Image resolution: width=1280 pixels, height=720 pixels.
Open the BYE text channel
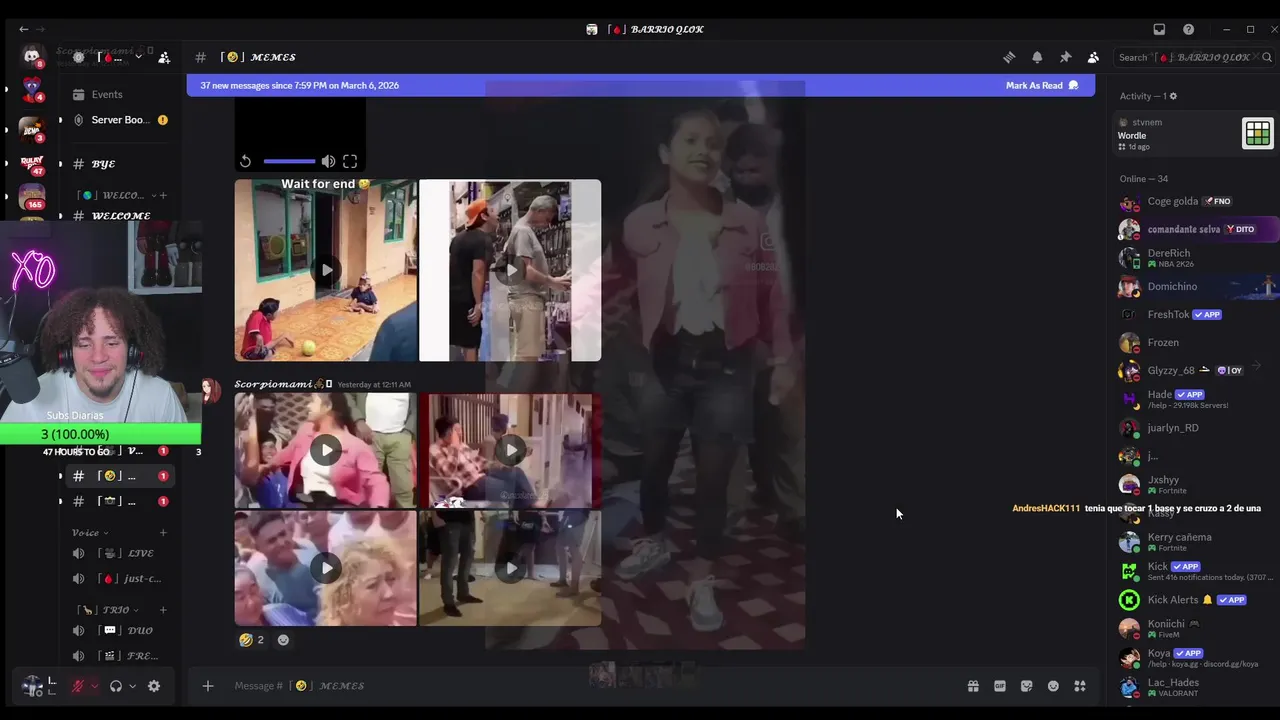(115, 164)
